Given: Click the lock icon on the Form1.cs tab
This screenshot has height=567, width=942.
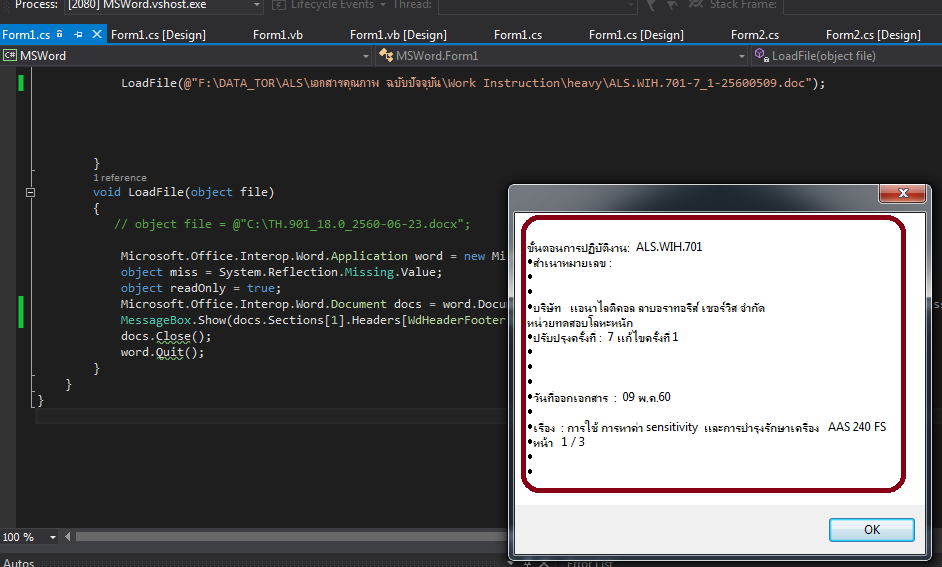Looking at the screenshot, I should 59,34.
